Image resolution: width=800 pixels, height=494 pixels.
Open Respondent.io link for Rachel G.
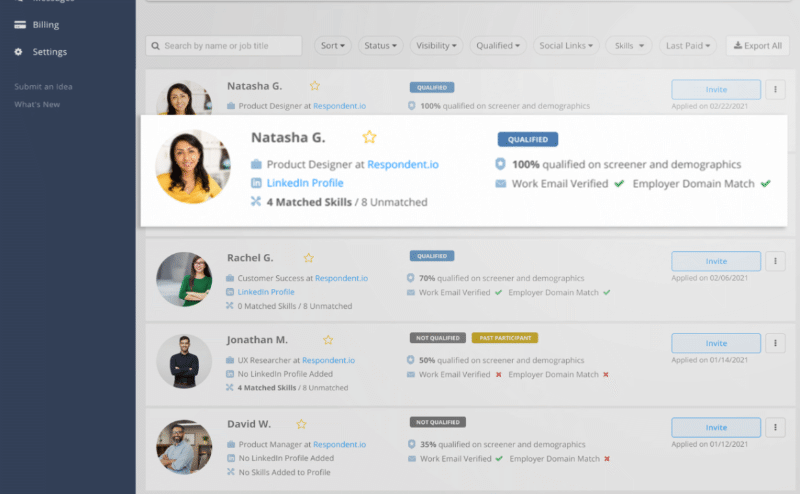341,278
